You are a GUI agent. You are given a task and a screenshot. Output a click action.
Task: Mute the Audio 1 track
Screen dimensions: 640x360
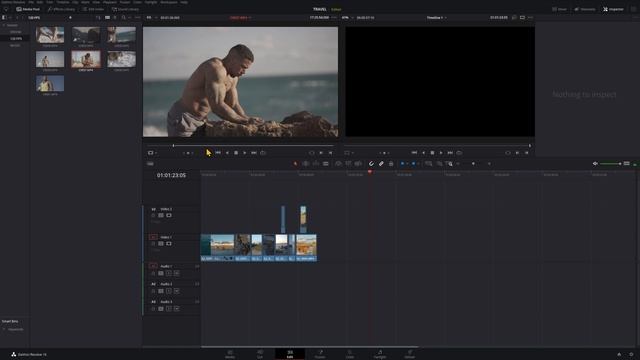(176, 273)
